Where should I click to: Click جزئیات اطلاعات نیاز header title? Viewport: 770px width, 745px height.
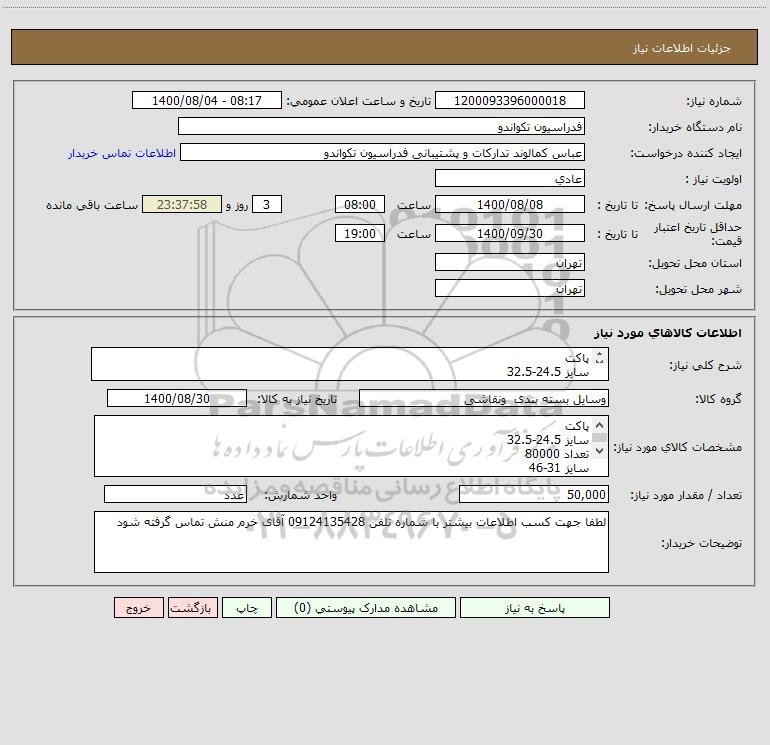click(681, 48)
